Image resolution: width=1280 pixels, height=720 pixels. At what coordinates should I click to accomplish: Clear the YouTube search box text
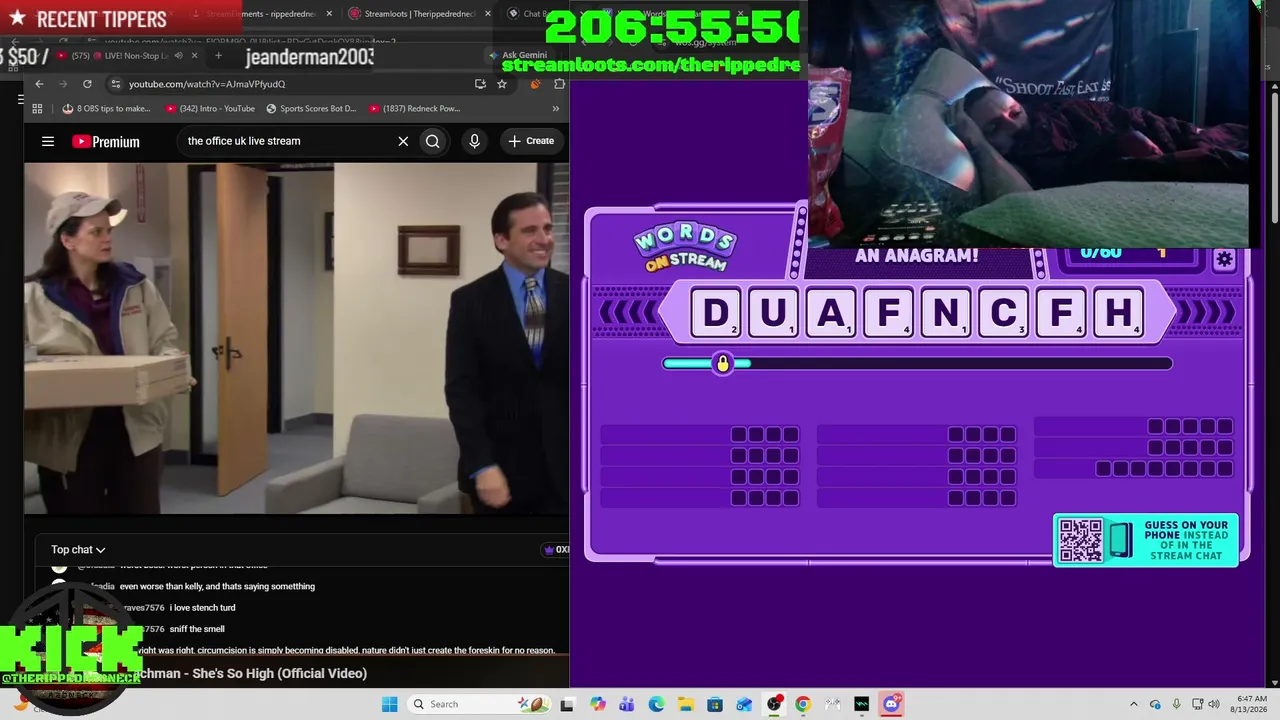tap(403, 141)
